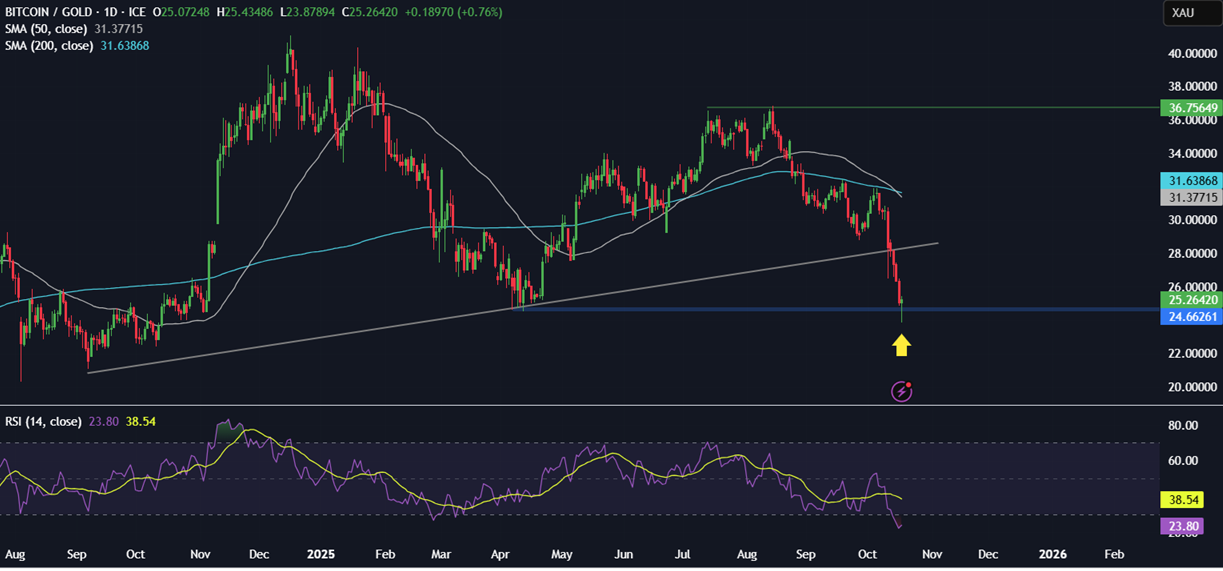Click the pane separator above RSI panel

[x=600, y=405]
